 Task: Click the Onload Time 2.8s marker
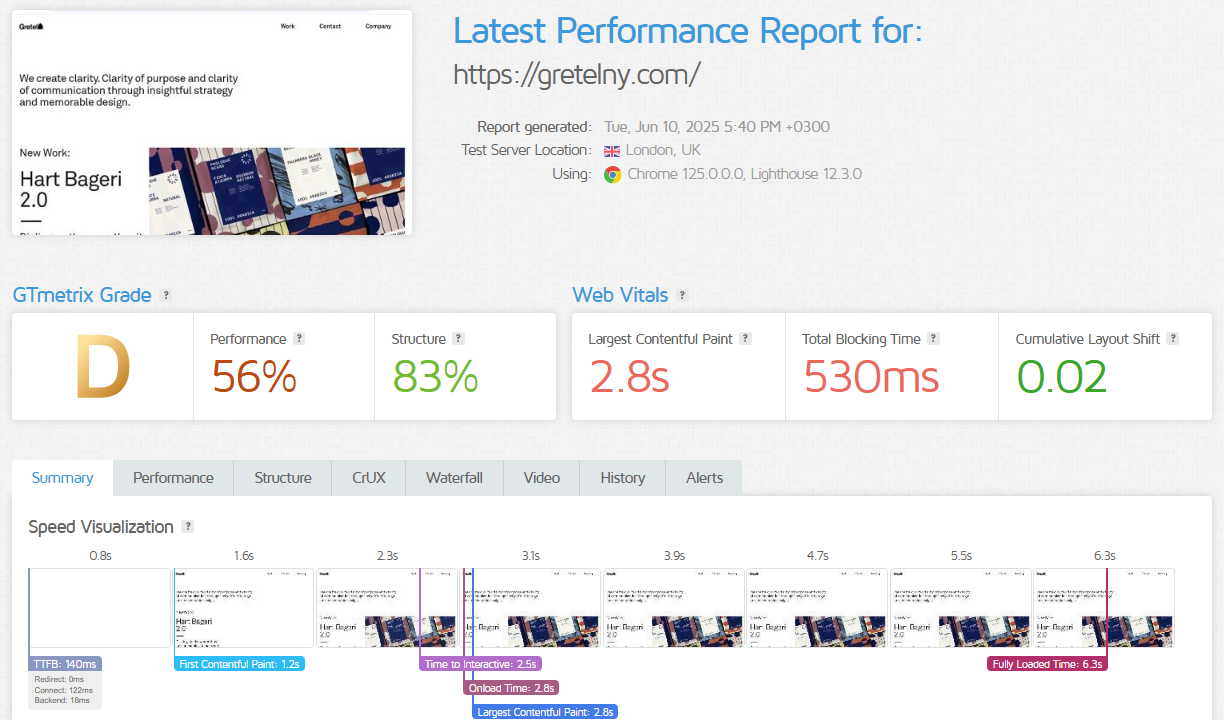coord(511,688)
